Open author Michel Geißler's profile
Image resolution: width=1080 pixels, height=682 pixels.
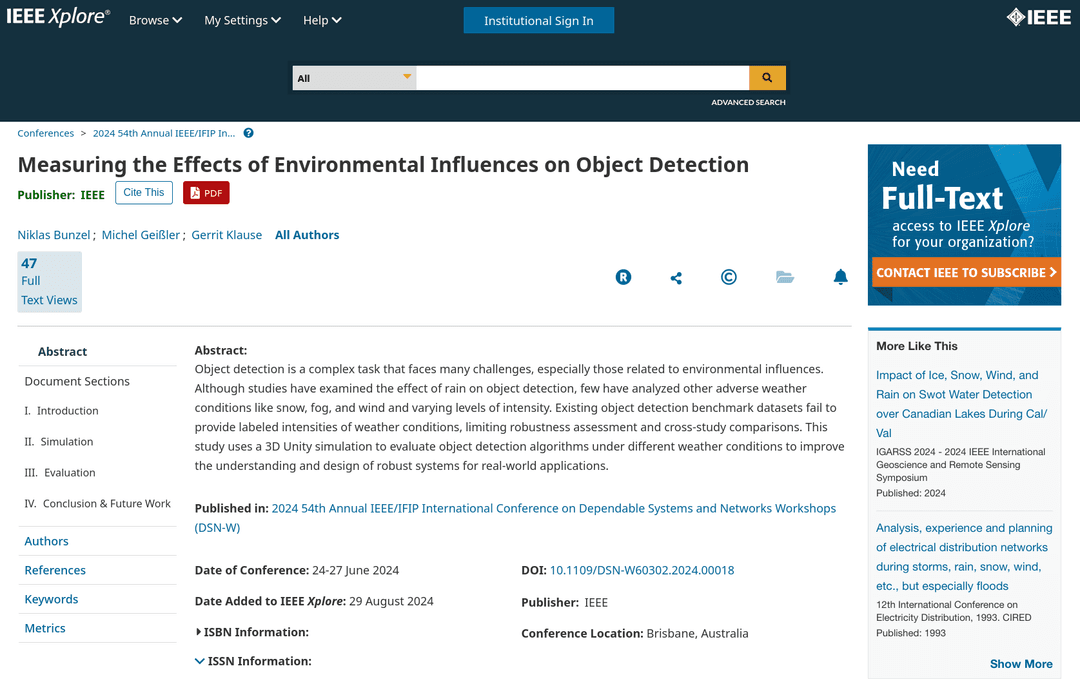pos(141,235)
